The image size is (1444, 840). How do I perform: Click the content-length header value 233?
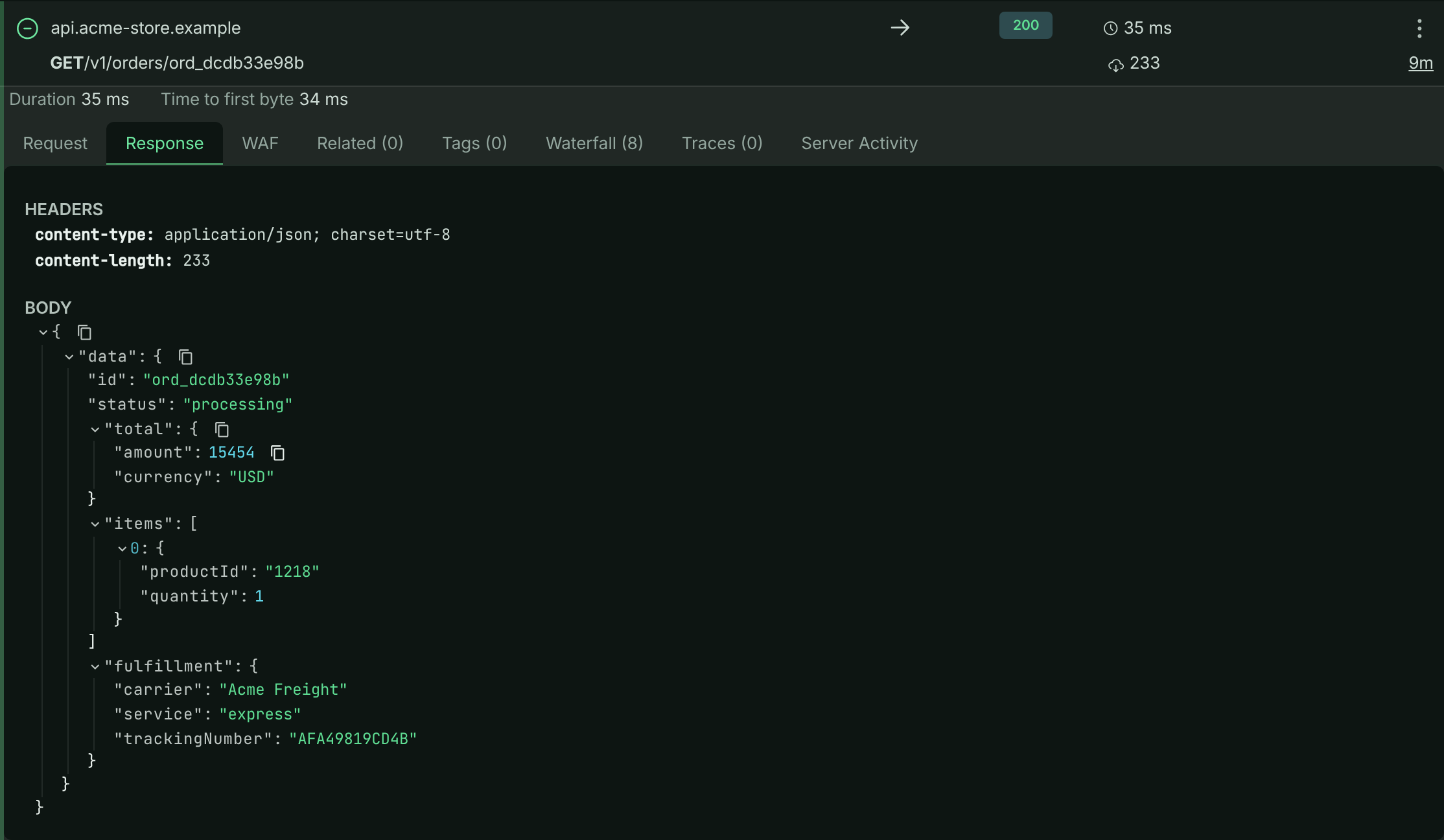pyautogui.click(x=196, y=261)
